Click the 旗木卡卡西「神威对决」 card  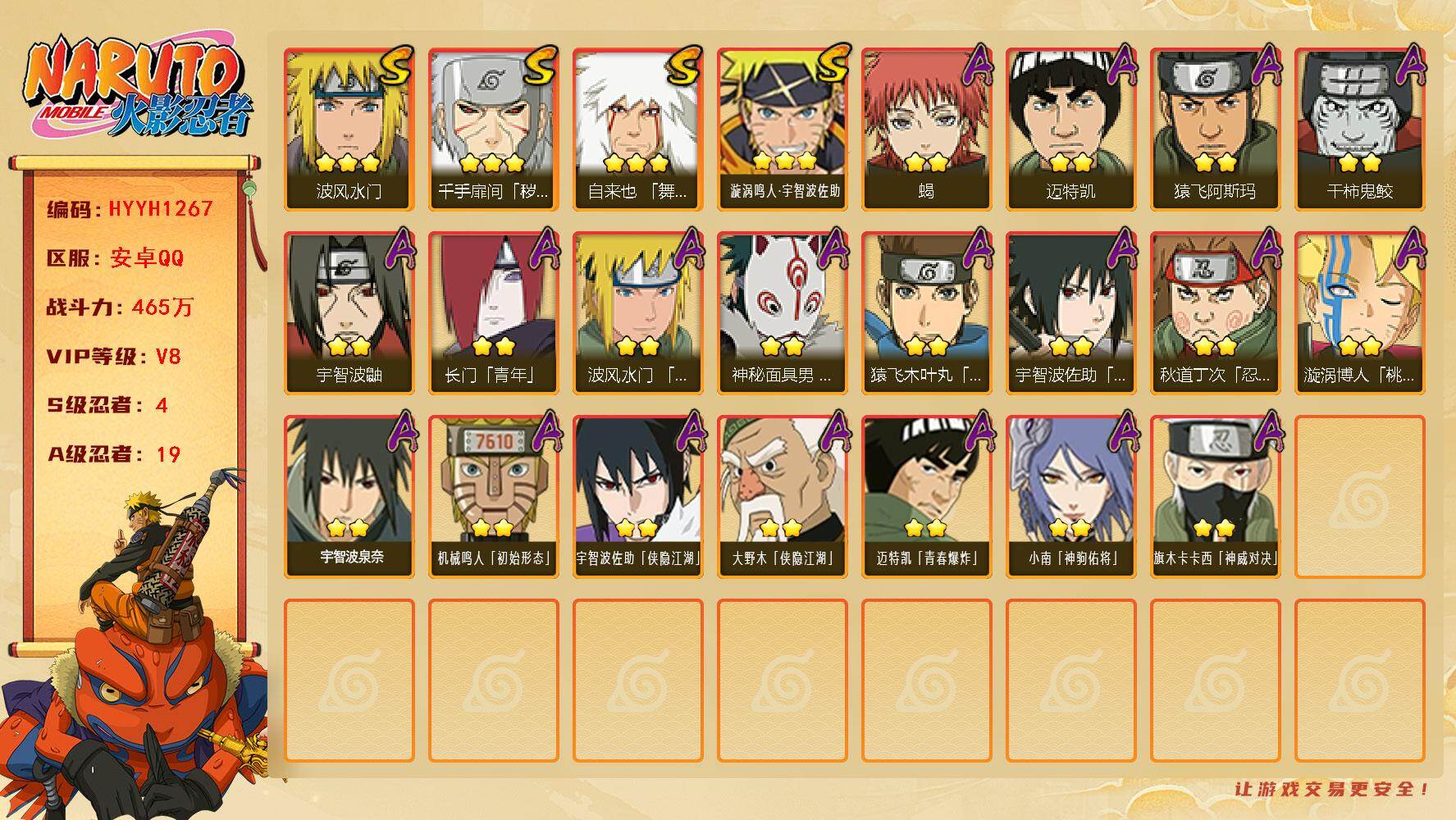tap(1216, 497)
